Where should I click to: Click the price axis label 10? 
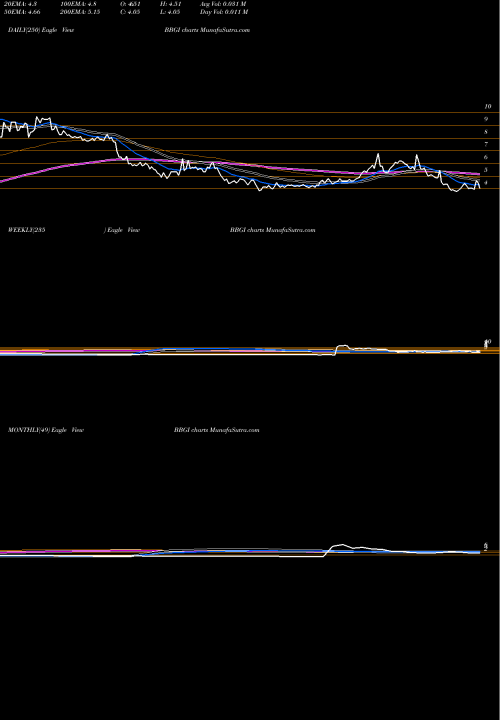click(488, 106)
